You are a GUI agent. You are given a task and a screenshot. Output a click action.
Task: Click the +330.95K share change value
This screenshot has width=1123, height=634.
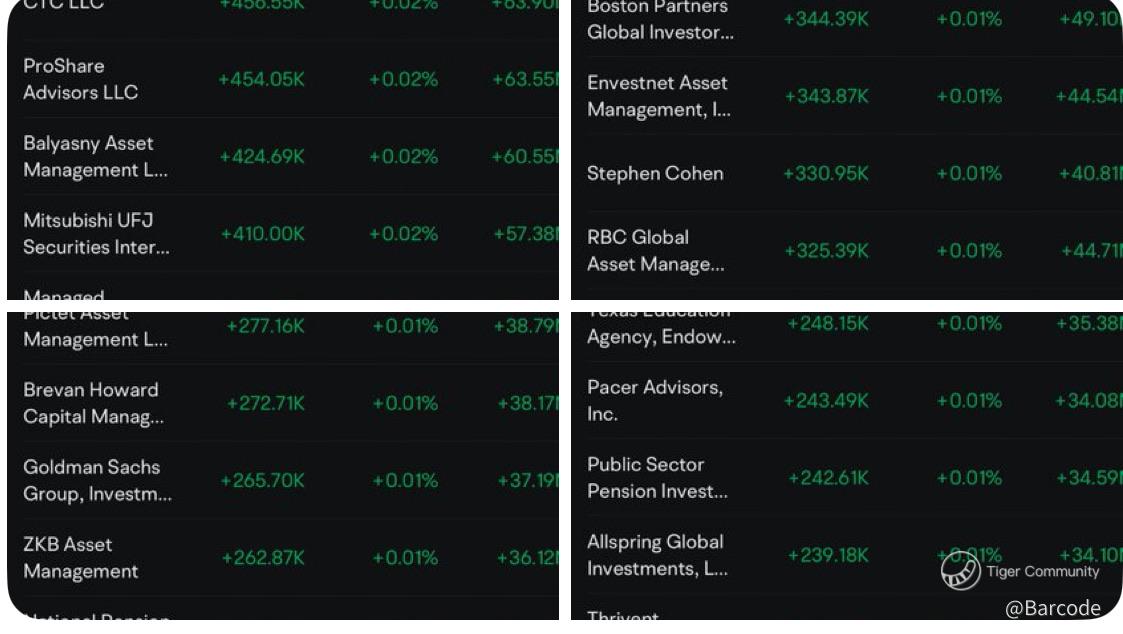826,174
